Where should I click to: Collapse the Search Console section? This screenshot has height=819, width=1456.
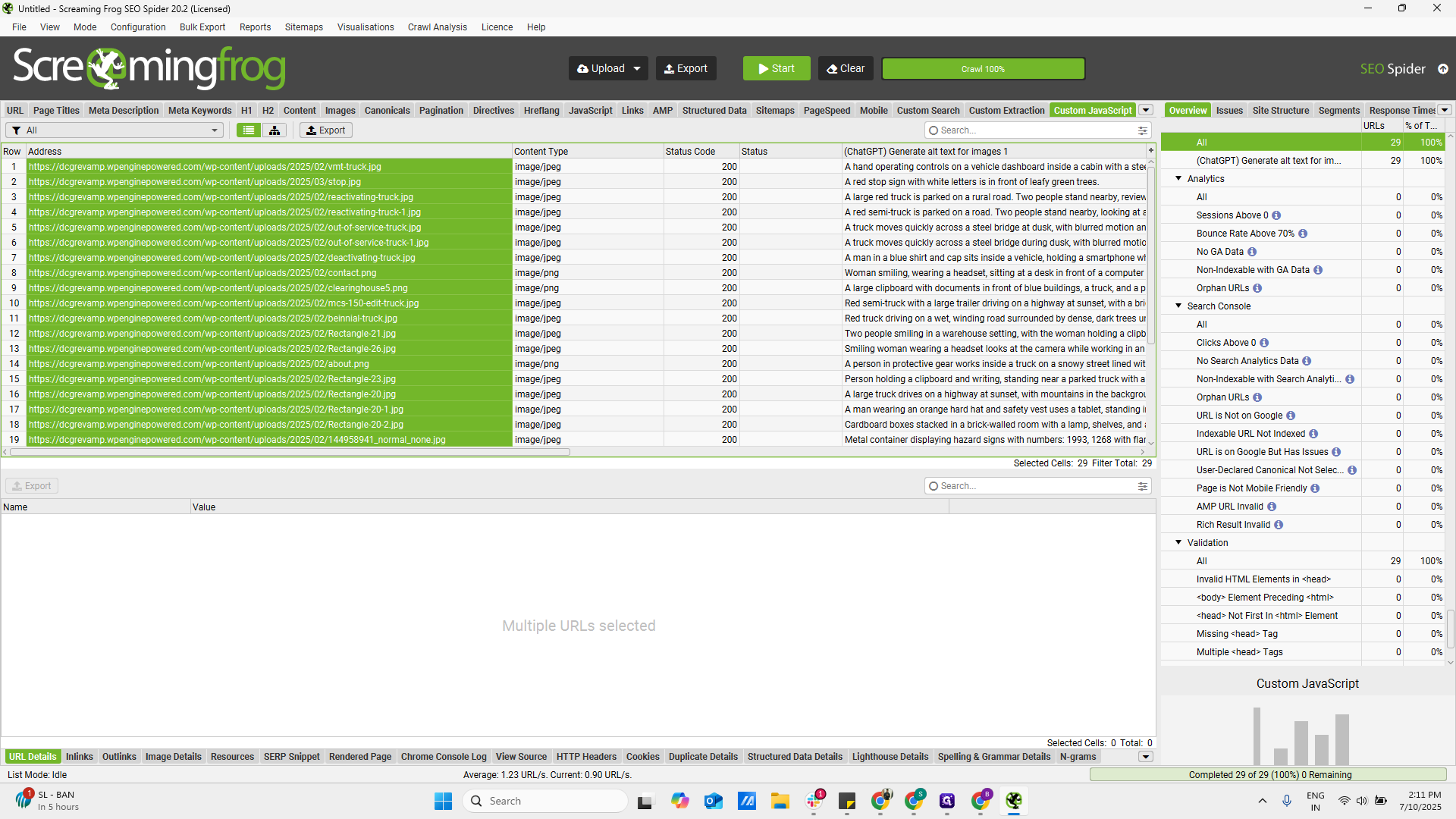coord(1178,306)
